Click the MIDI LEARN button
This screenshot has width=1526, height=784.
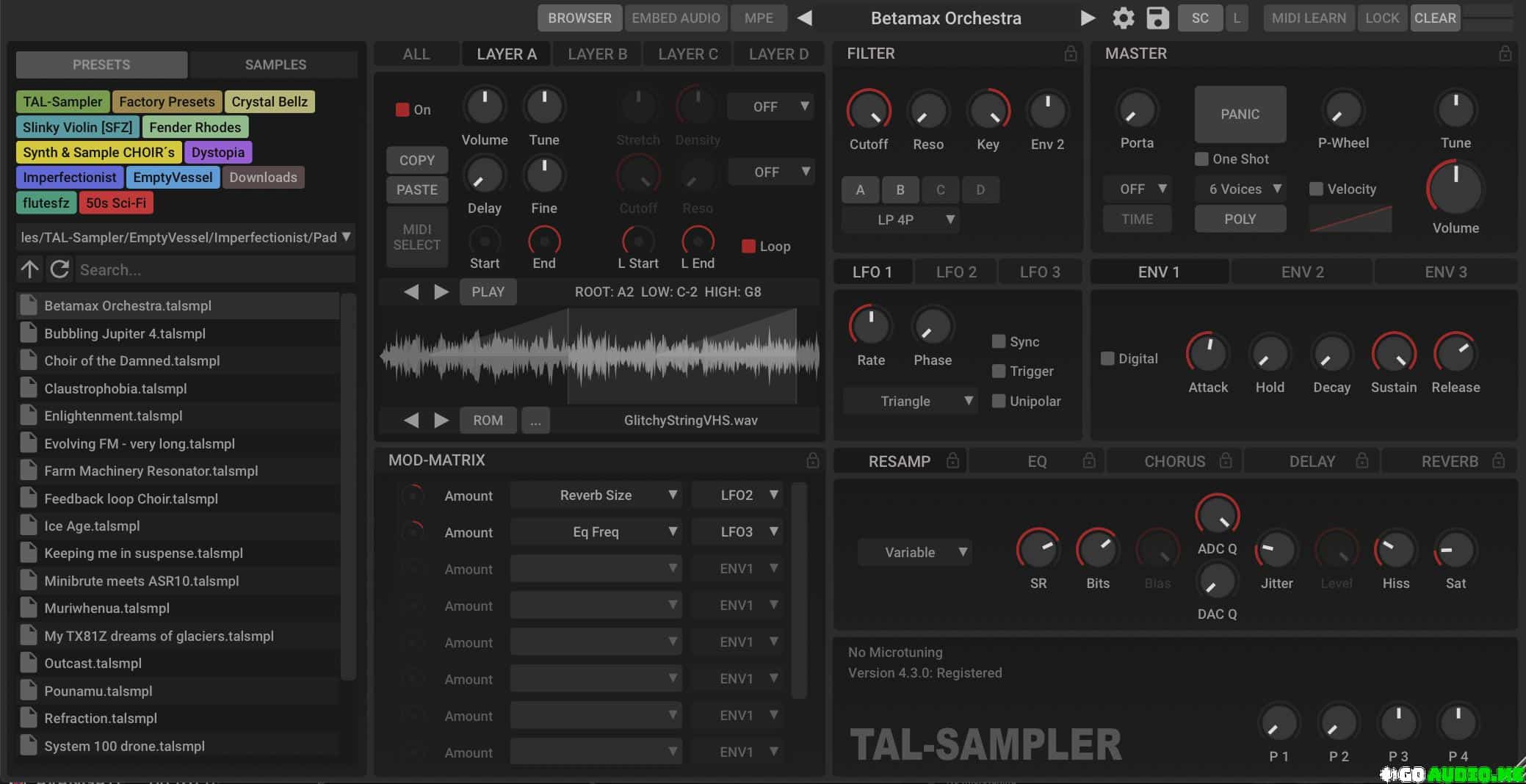click(1309, 18)
